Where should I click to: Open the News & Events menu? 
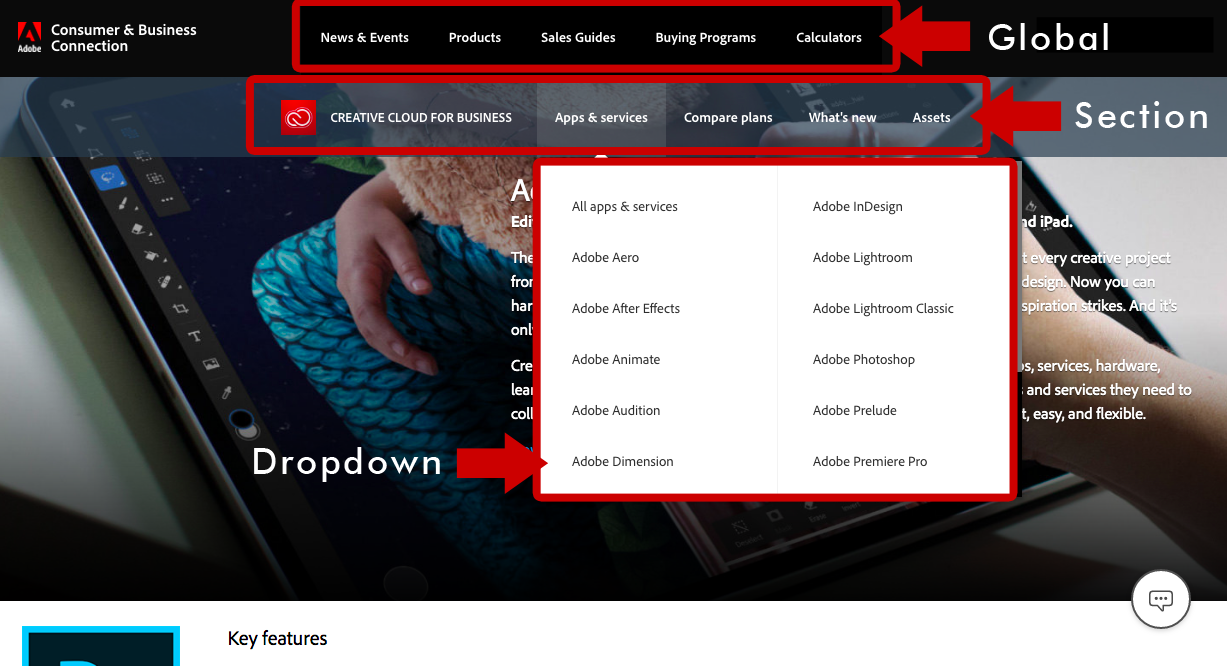[364, 38]
